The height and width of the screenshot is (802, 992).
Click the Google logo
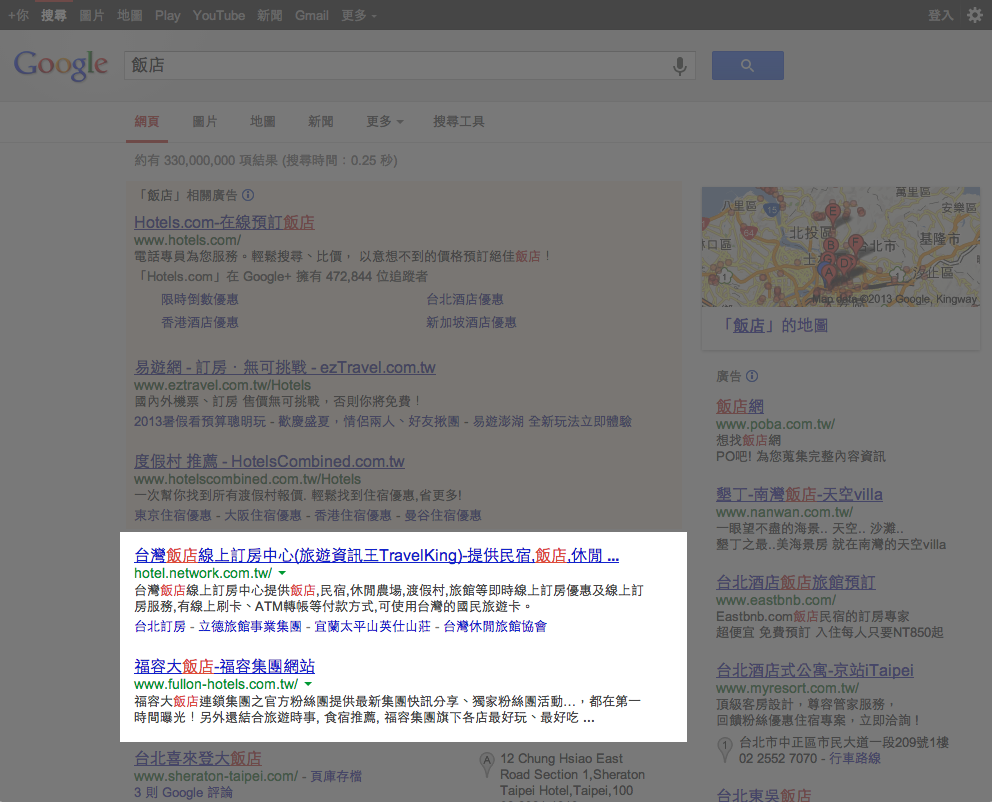(x=61, y=65)
